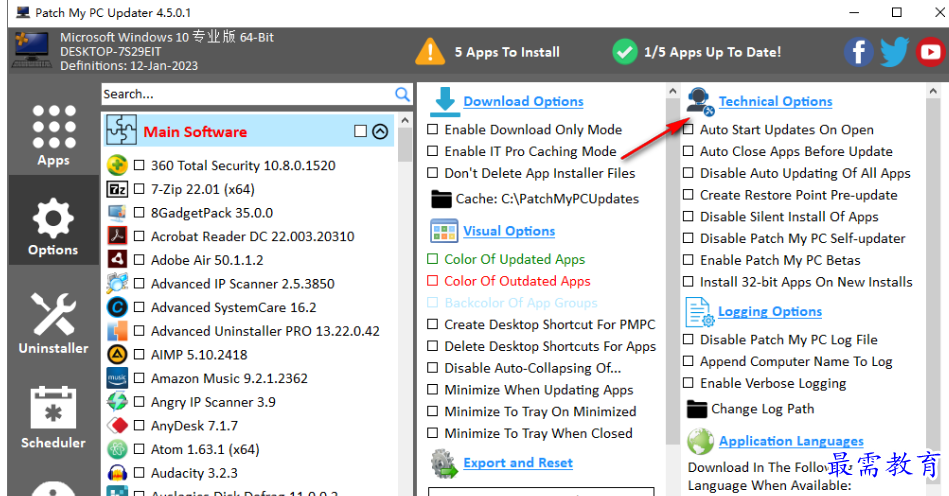Check Disable Silent Install Of Apps

pos(688,217)
